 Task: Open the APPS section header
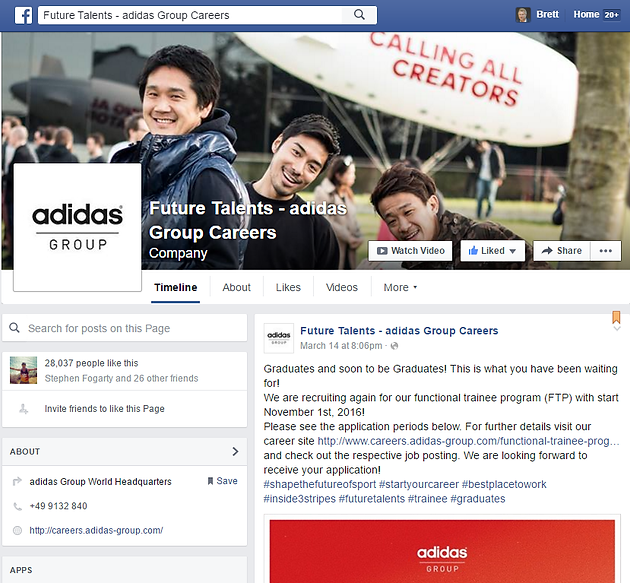125,570
